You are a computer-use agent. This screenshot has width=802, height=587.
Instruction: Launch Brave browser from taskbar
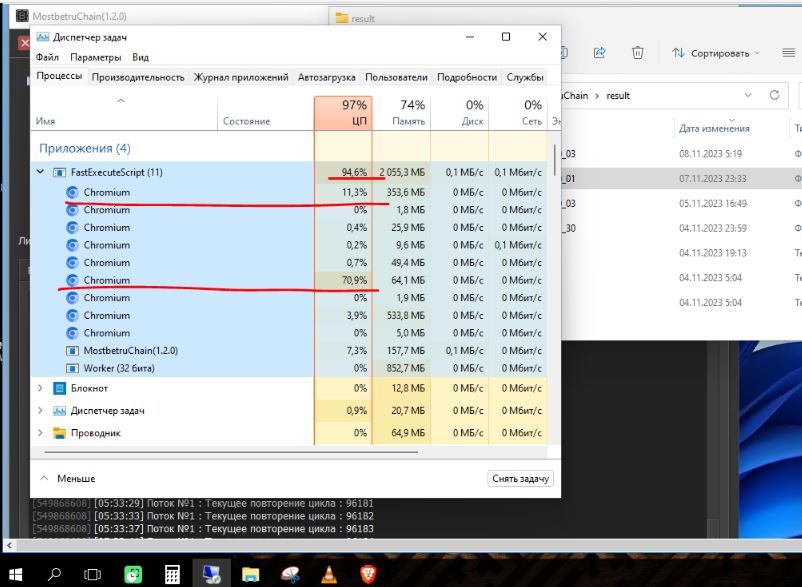(369, 574)
